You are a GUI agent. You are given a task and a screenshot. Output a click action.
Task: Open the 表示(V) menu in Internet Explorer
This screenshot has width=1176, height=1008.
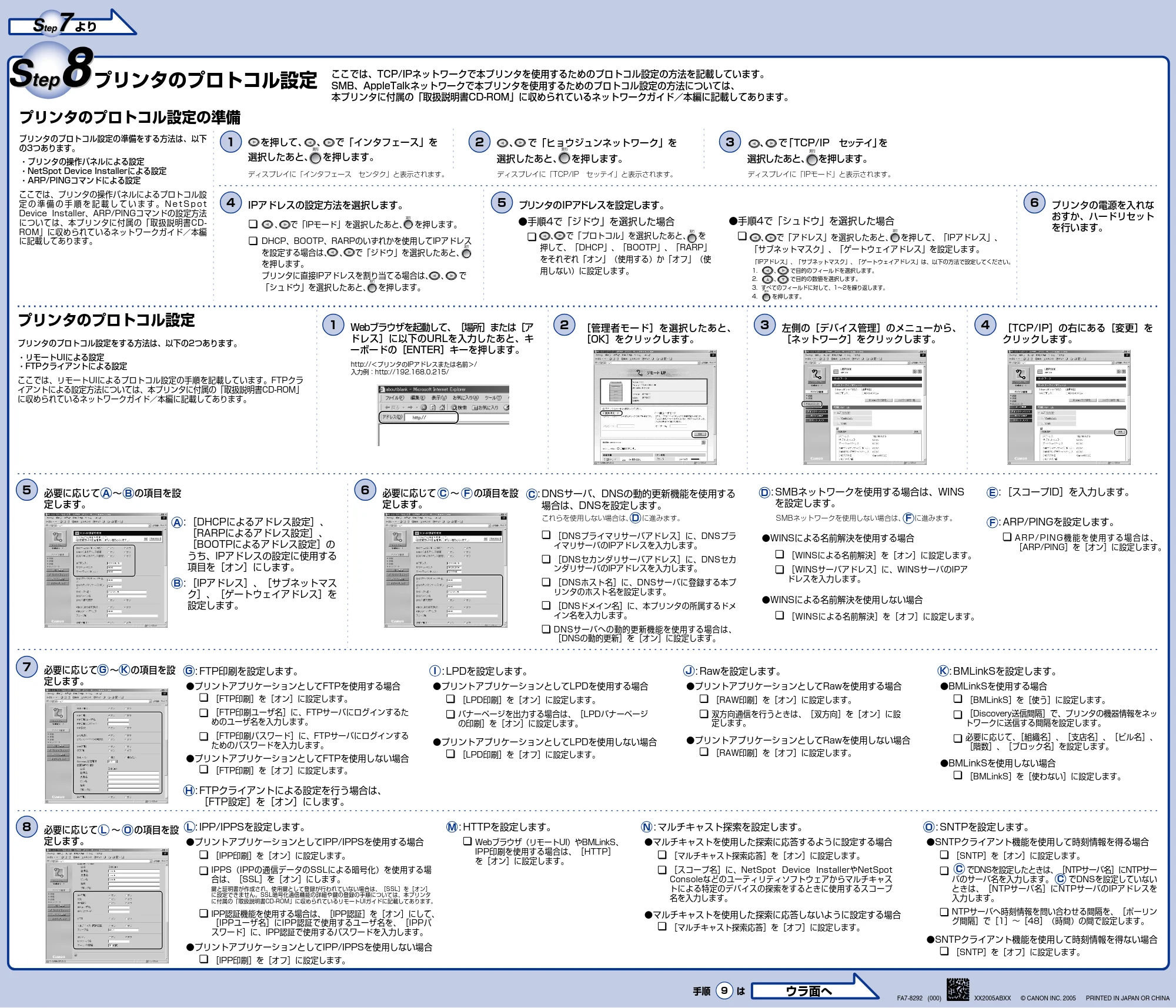point(439,398)
